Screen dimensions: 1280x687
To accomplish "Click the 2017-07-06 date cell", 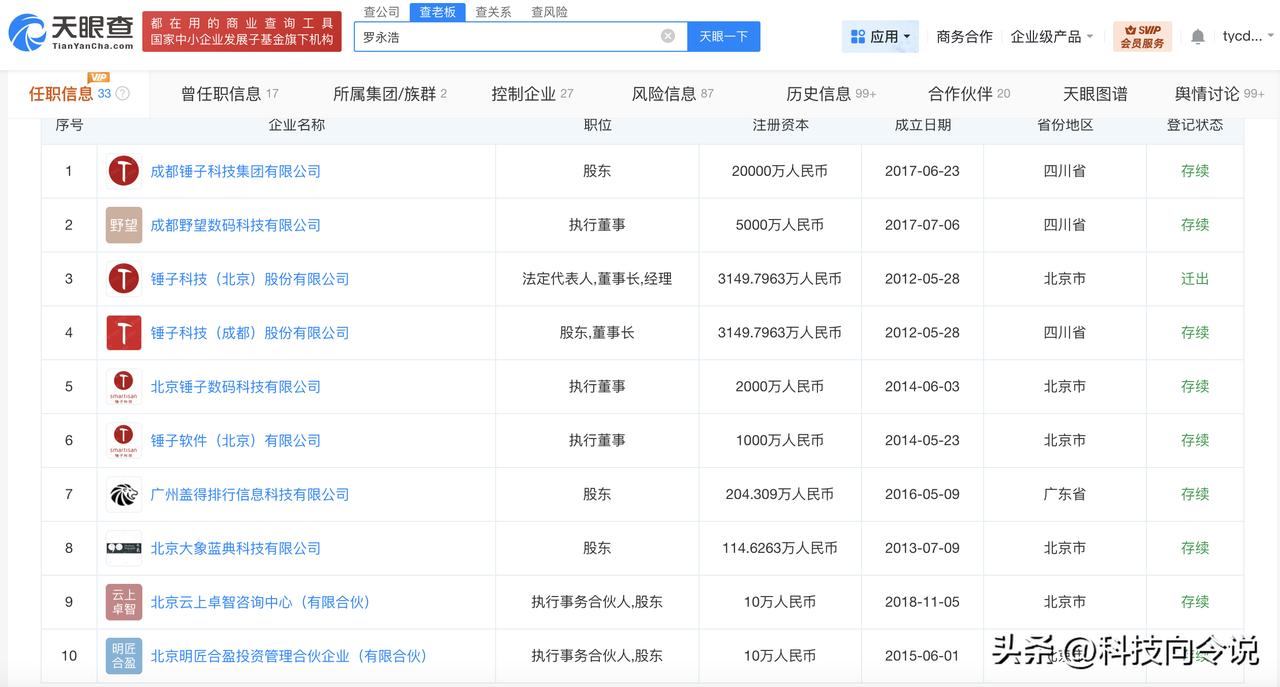I will (x=922, y=225).
